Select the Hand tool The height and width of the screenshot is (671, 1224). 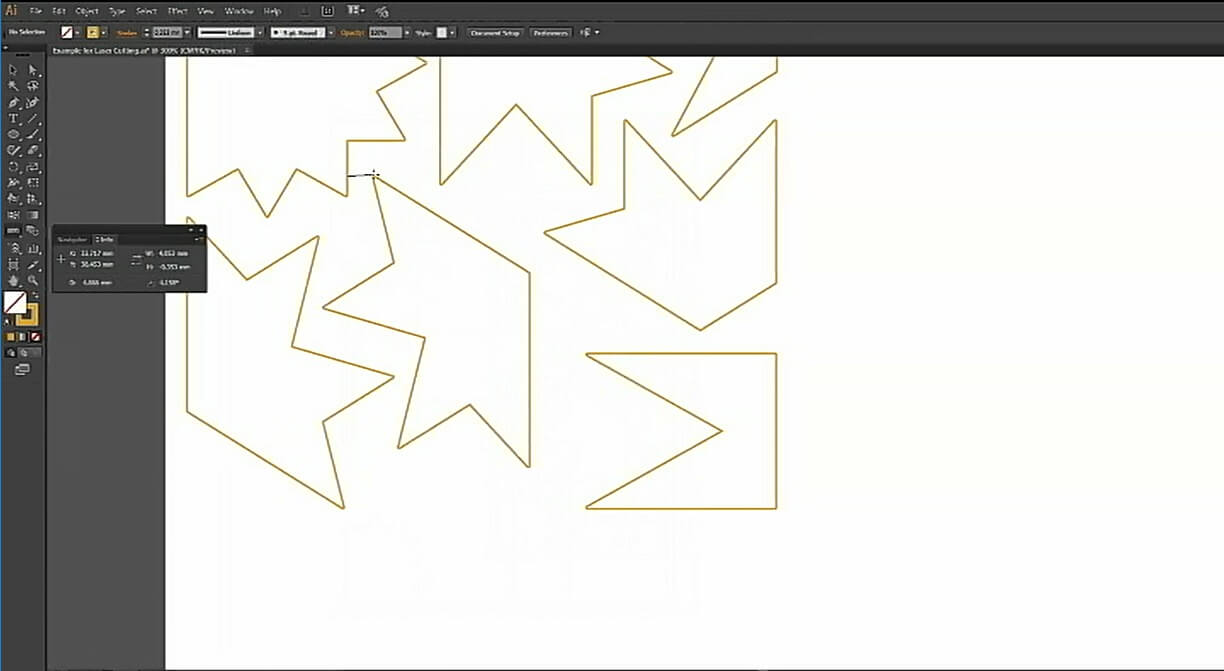(14, 281)
